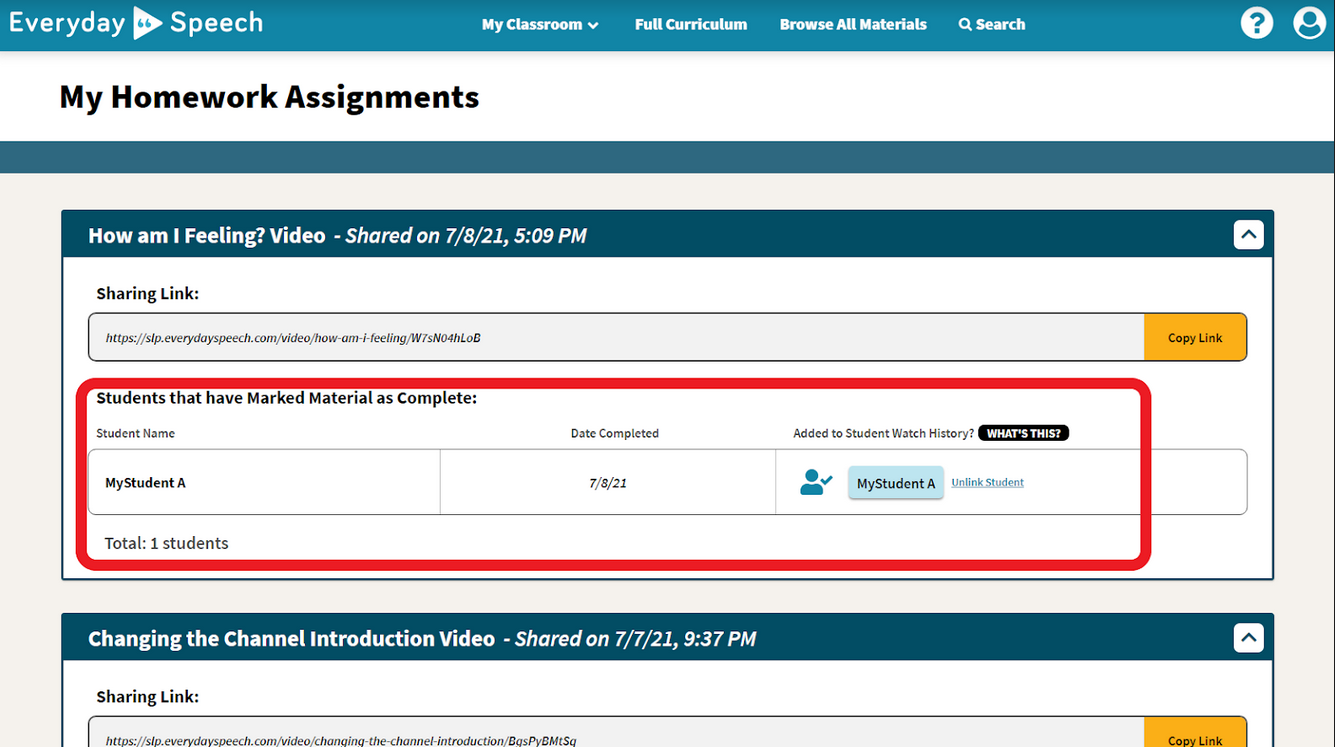Click Added to Student Watch History? label
Image resolution: width=1335 pixels, height=747 pixels.
click(x=883, y=433)
